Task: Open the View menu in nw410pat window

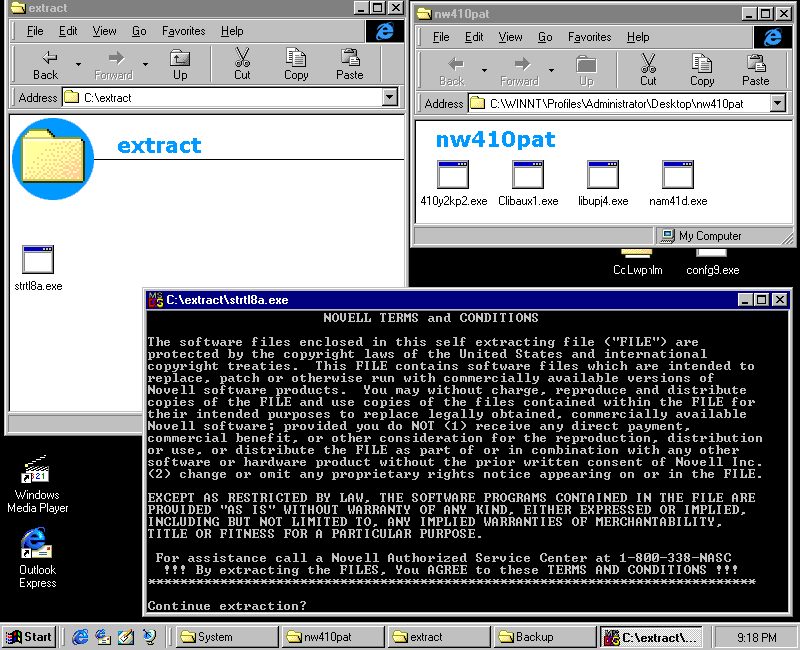Action: (x=510, y=37)
